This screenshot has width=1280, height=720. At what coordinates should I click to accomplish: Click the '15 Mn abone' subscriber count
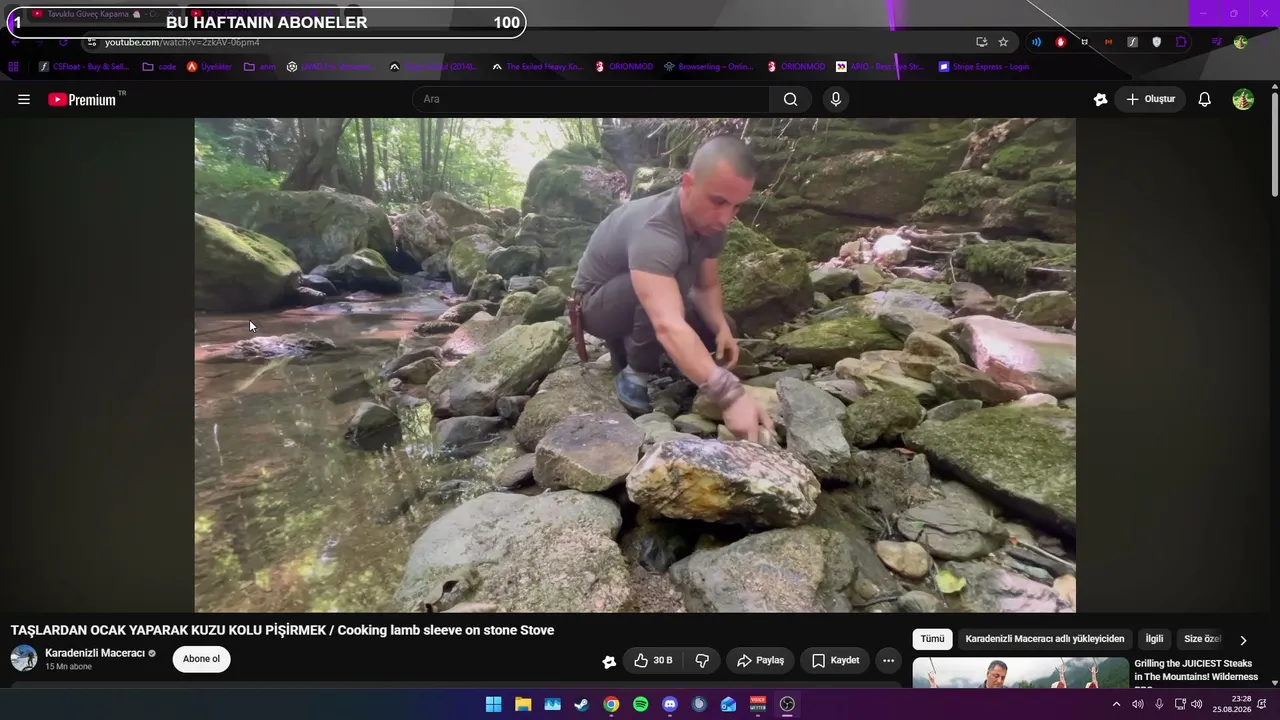click(68, 667)
